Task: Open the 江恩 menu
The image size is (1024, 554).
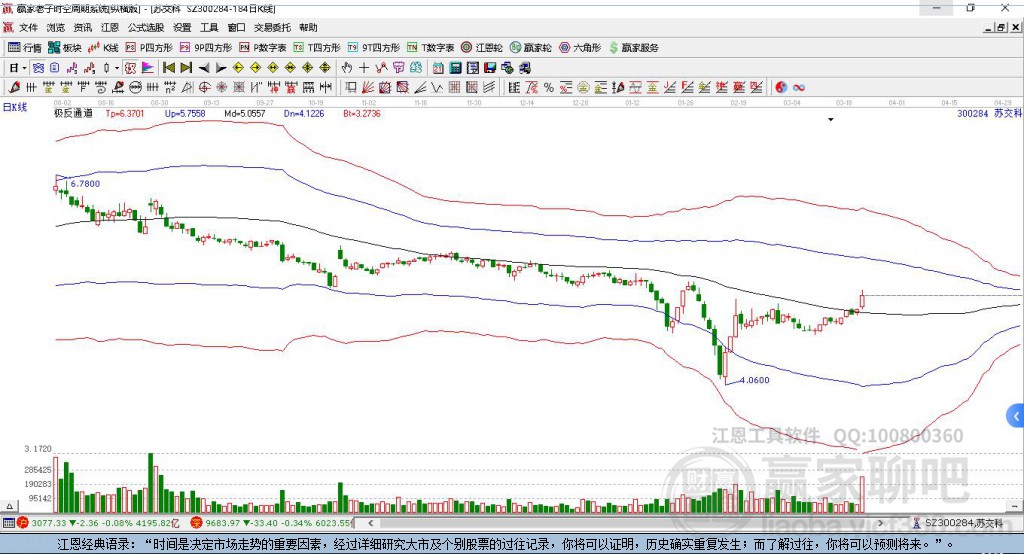Action: (x=110, y=27)
